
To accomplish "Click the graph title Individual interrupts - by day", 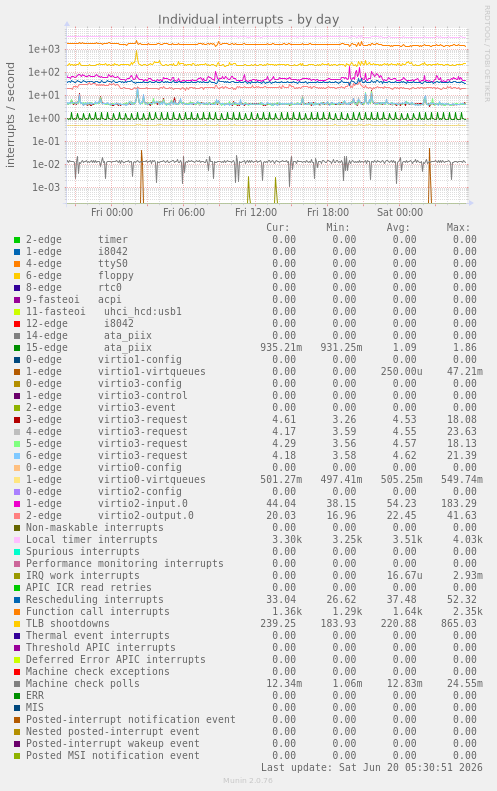I will coord(248,20).
